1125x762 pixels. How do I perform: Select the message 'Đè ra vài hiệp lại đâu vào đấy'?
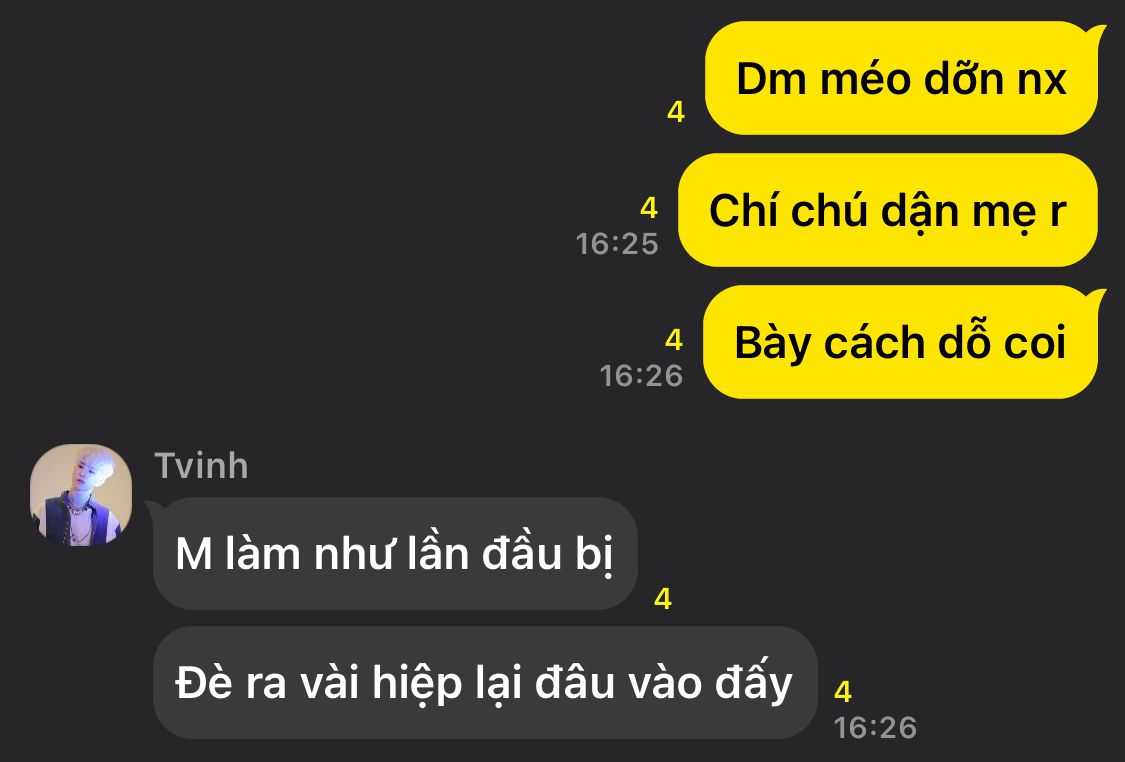tap(485, 682)
